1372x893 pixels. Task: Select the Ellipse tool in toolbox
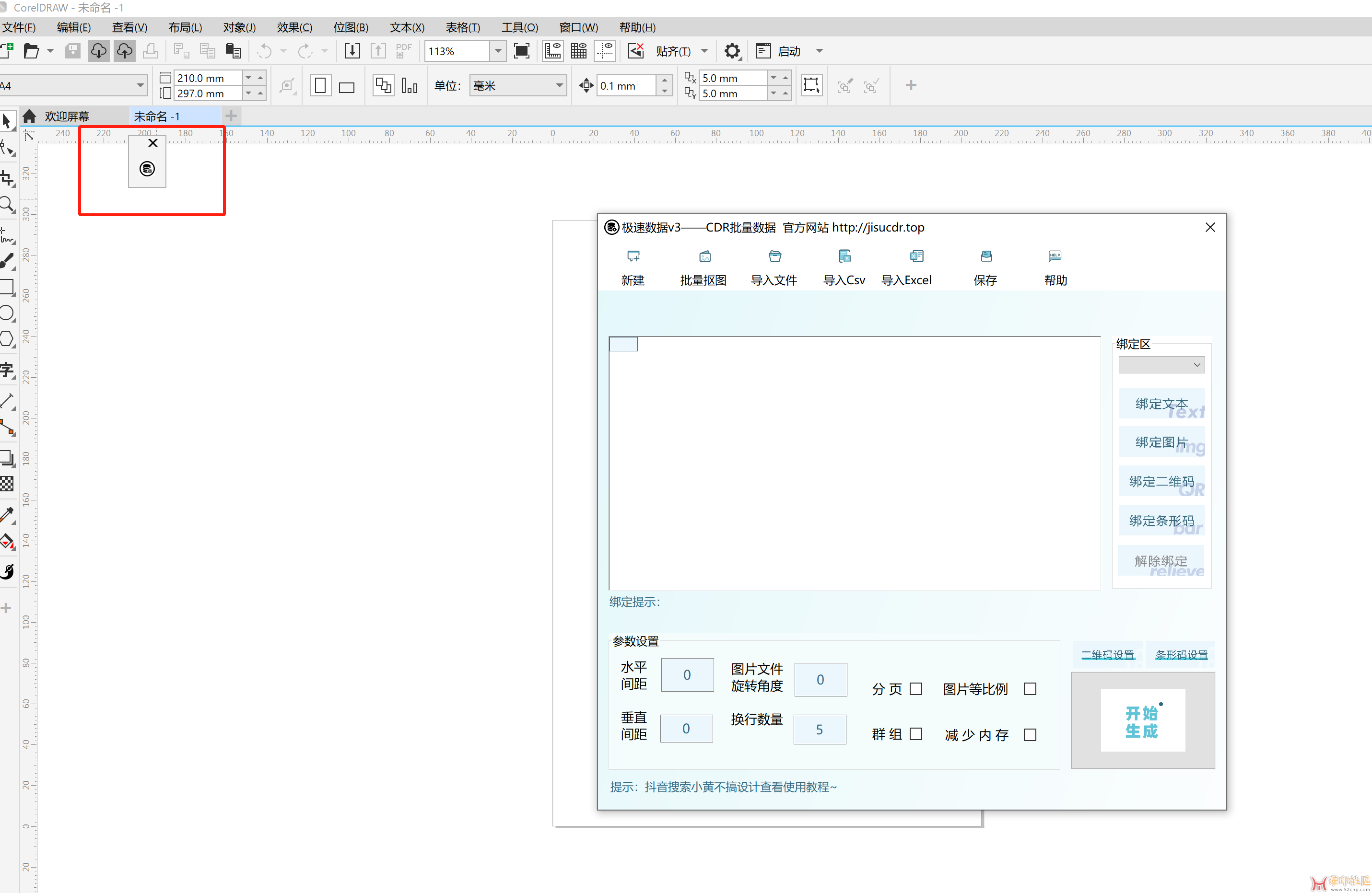coord(8,313)
